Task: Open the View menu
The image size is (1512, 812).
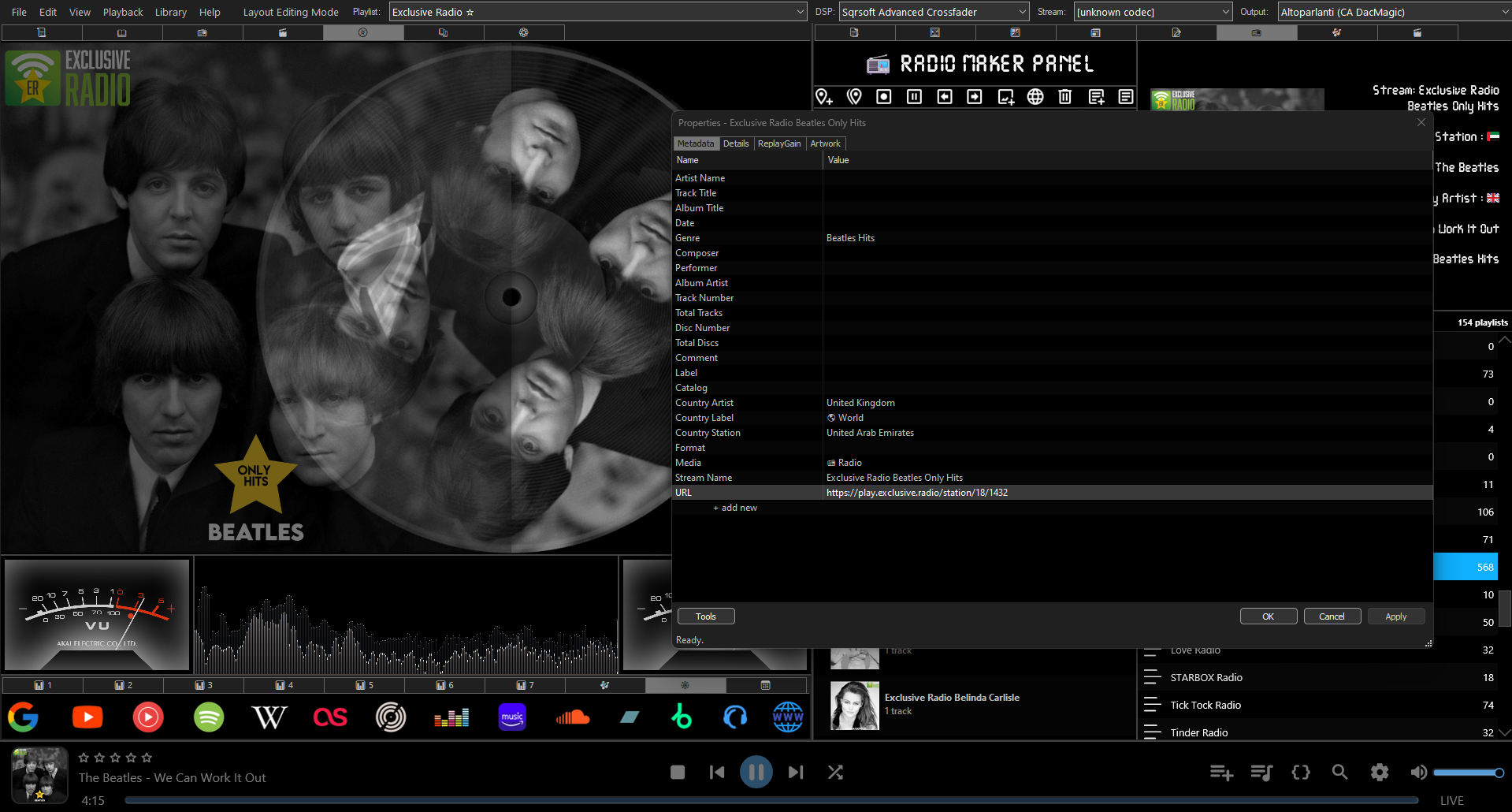Action: point(80,12)
